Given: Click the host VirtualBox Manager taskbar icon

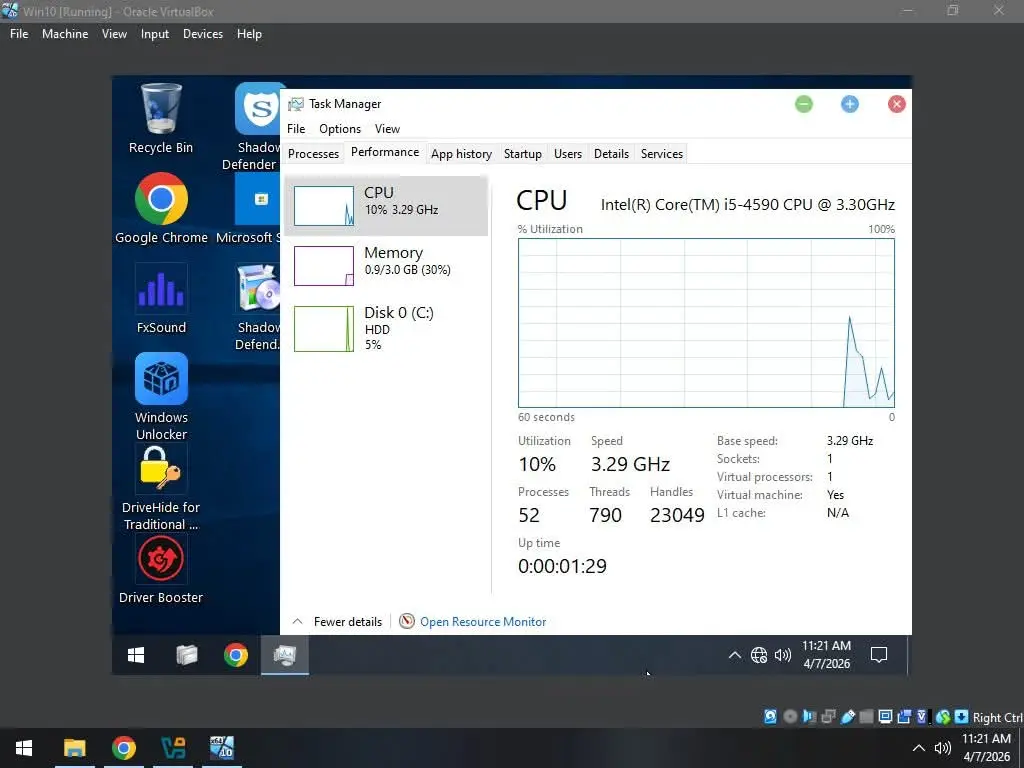Looking at the screenshot, I should coord(173,748).
